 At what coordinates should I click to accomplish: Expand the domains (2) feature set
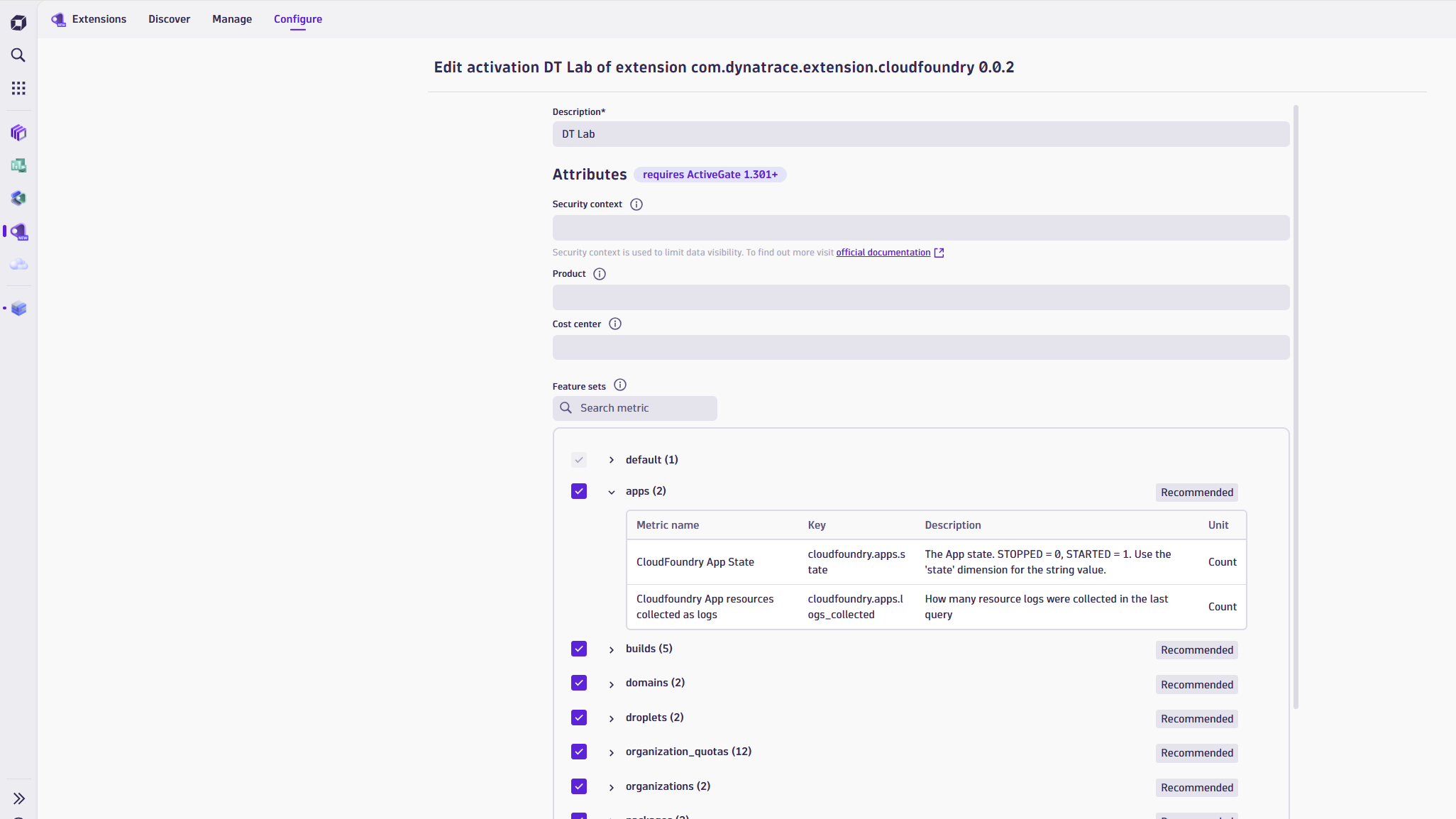[x=612, y=684]
